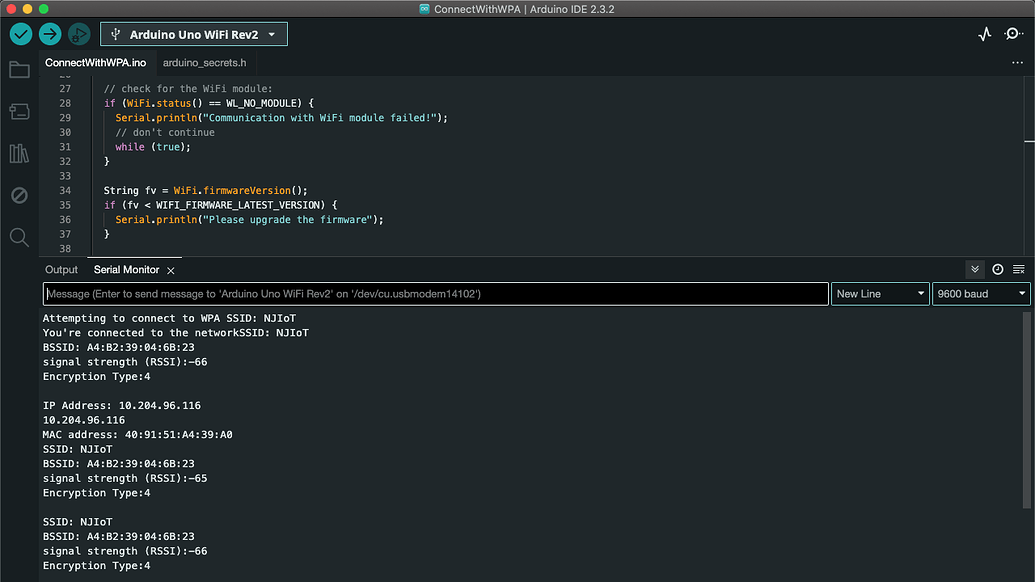Upload the sketch with the arrow button
Screen dimensions: 1035x582
pos(50,34)
